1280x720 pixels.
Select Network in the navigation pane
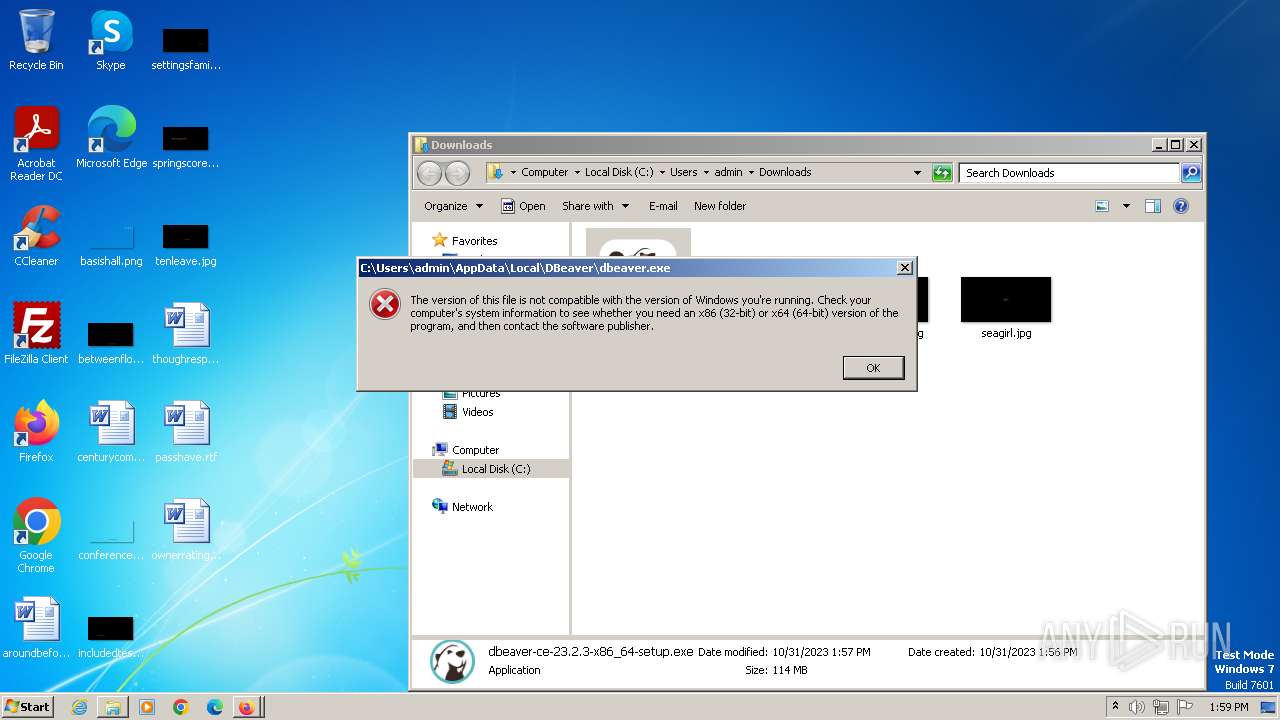[x=472, y=507]
